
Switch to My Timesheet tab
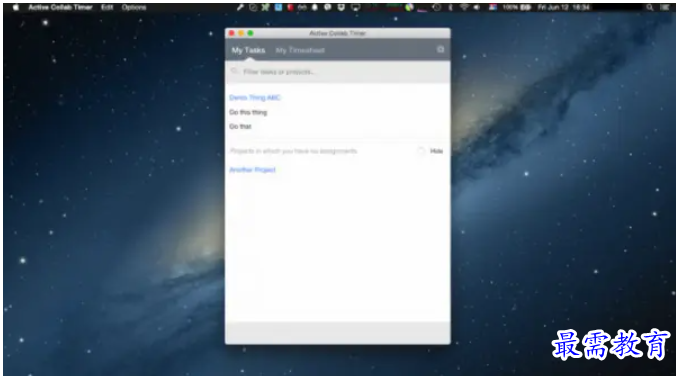(300, 50)
